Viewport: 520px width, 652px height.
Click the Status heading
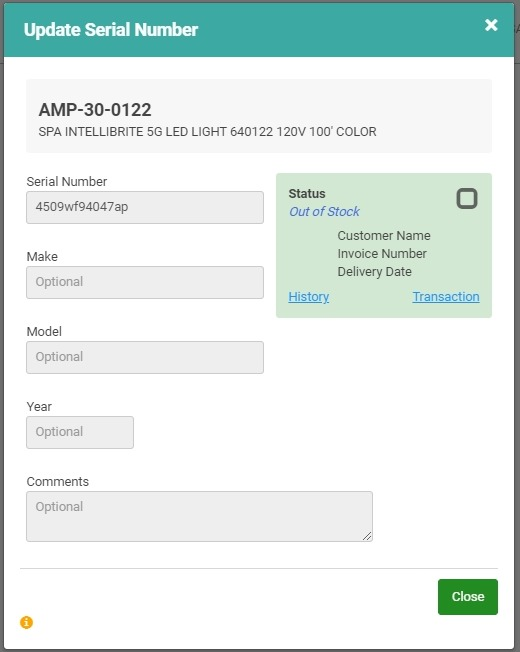tap(307, 194)
